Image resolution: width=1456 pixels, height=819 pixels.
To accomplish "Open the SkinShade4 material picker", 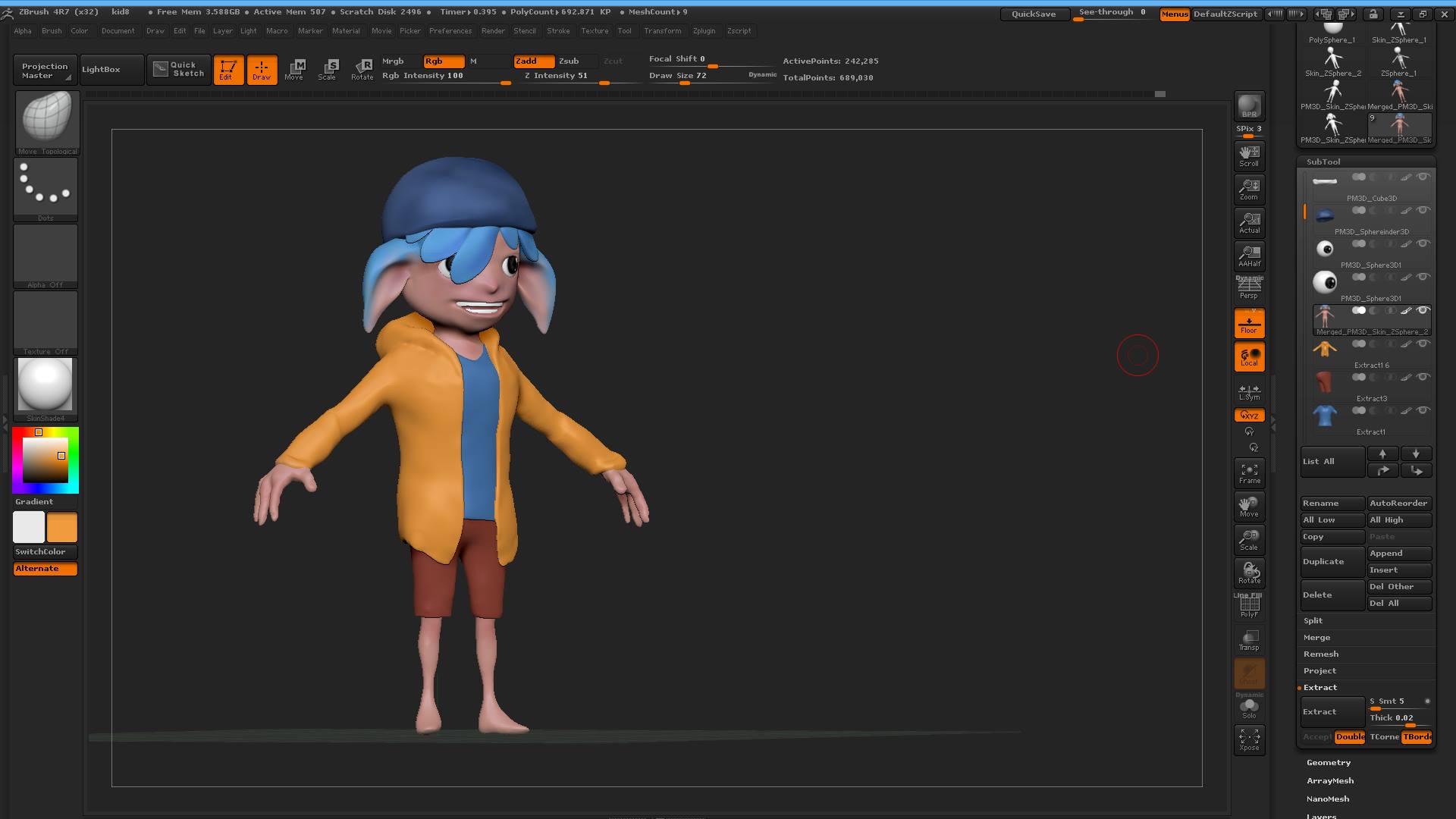I will pyautogui.click(x=45, y=390).
